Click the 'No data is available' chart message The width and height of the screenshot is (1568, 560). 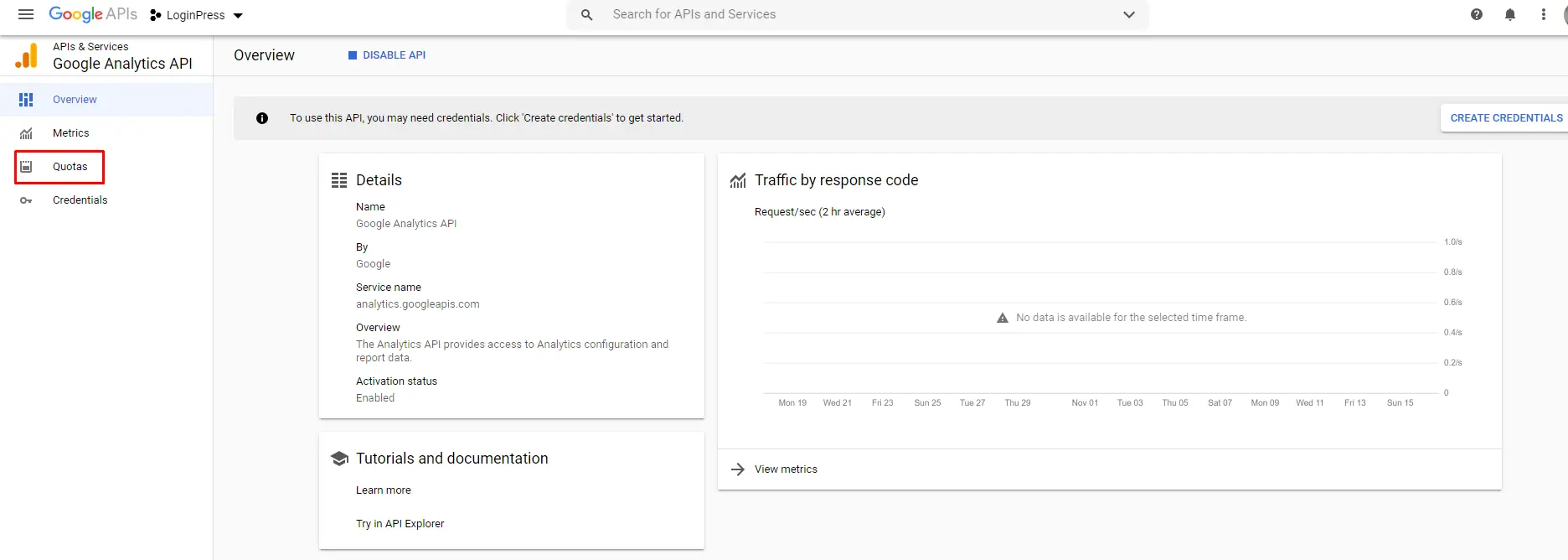[1131, 318]
